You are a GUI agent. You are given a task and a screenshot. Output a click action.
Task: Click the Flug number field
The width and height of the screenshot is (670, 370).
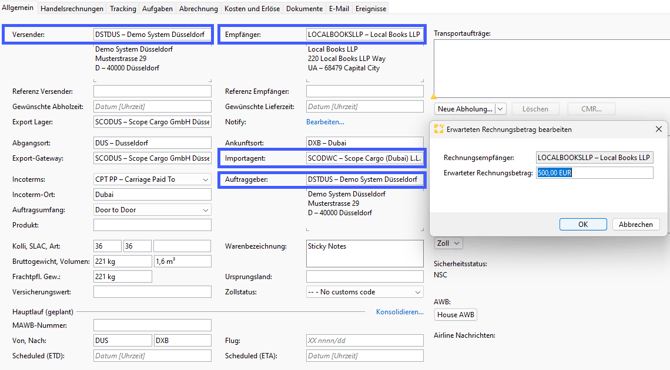364,341
